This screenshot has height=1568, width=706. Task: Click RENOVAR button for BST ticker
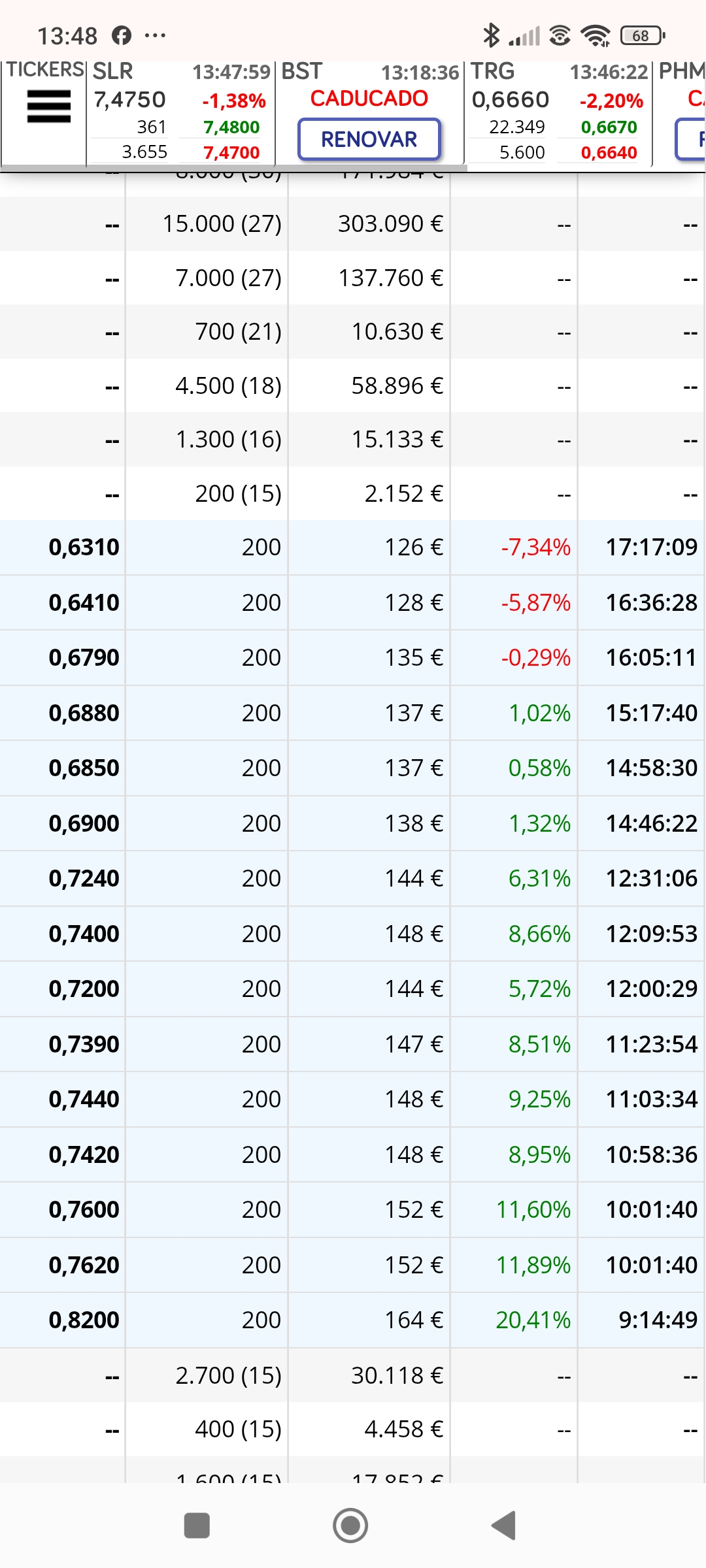[x=369, y=139]
